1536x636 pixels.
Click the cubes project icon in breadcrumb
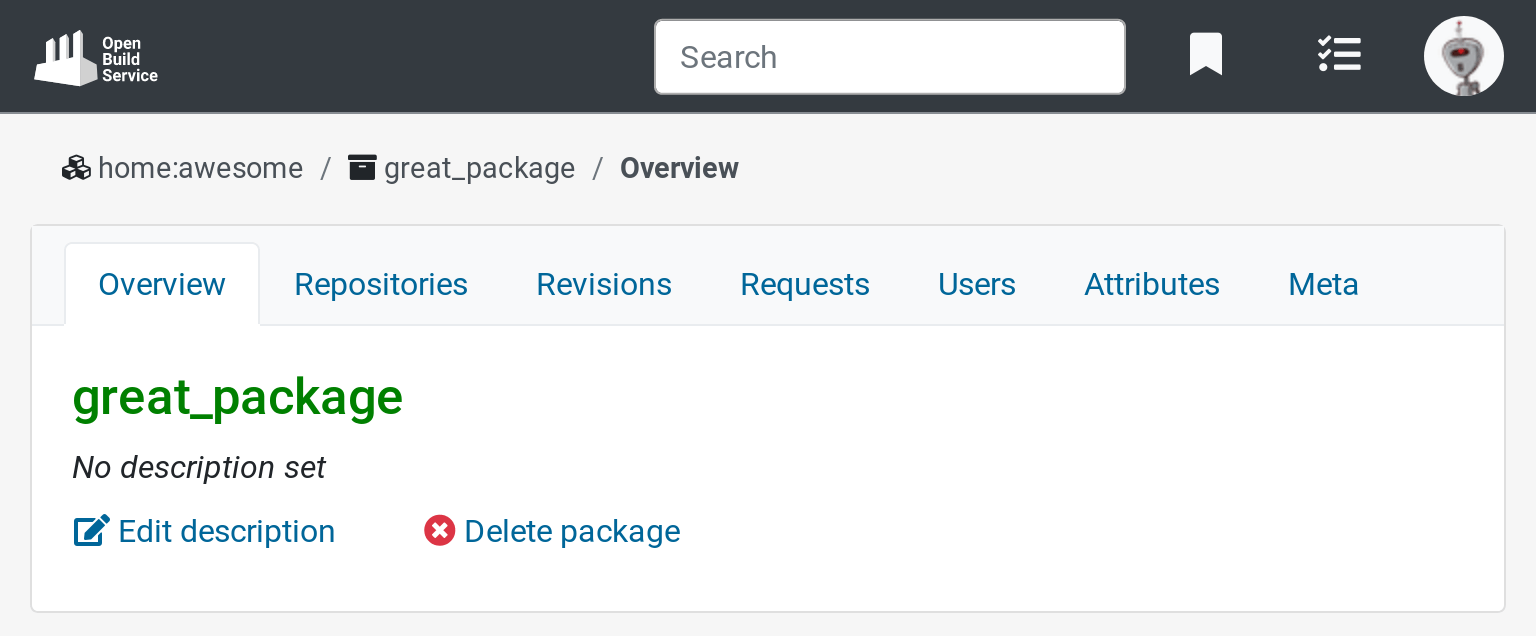point(76,168)
